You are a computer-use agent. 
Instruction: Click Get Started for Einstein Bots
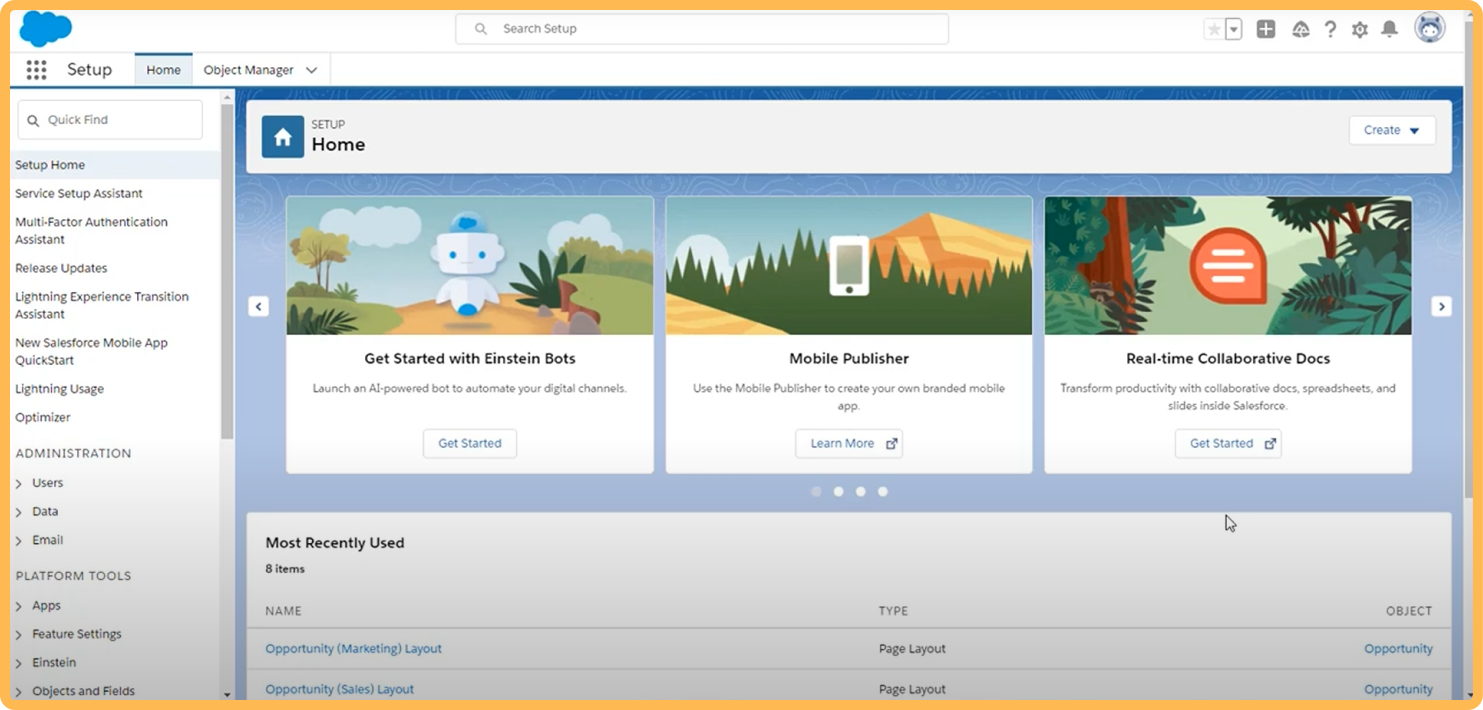click(470, 443)
